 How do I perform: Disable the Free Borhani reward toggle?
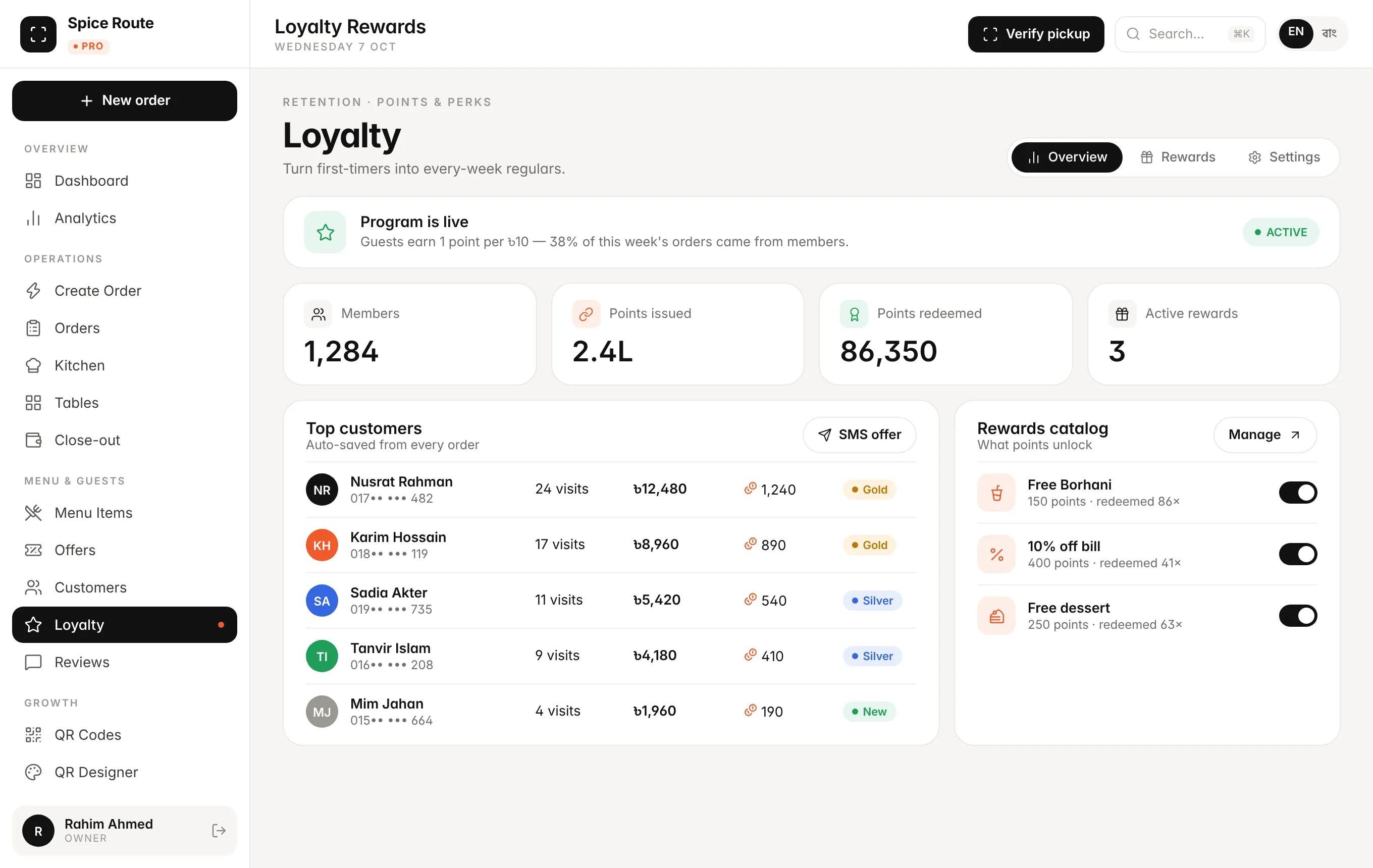click(1298, 493)
